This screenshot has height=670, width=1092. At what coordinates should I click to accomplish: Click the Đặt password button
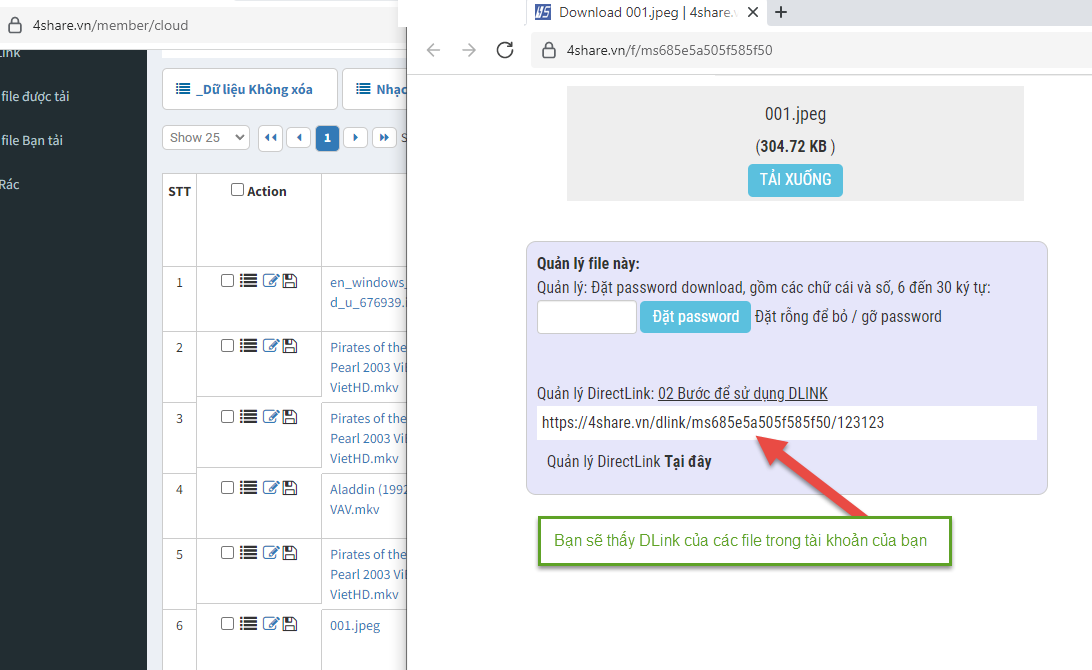click(x=695, y=317)
